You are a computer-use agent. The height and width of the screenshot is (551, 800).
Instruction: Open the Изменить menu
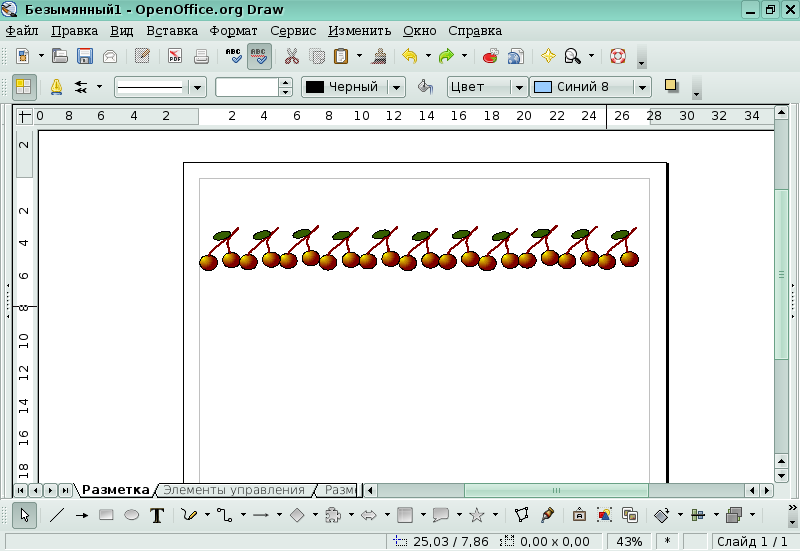tap(359, 31)
